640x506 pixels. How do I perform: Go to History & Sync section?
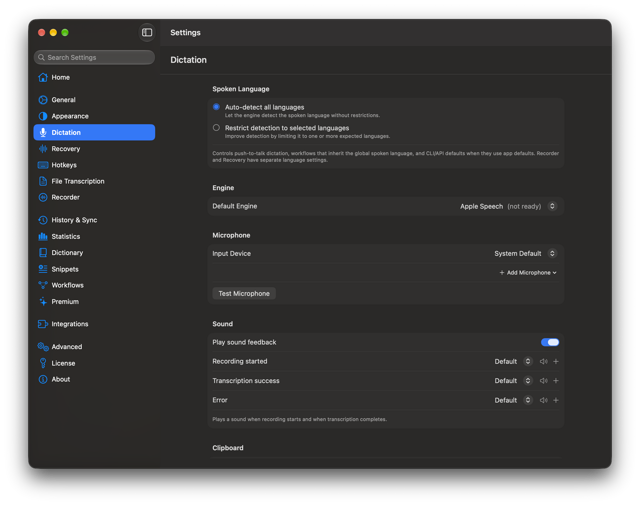pos(94,220)
